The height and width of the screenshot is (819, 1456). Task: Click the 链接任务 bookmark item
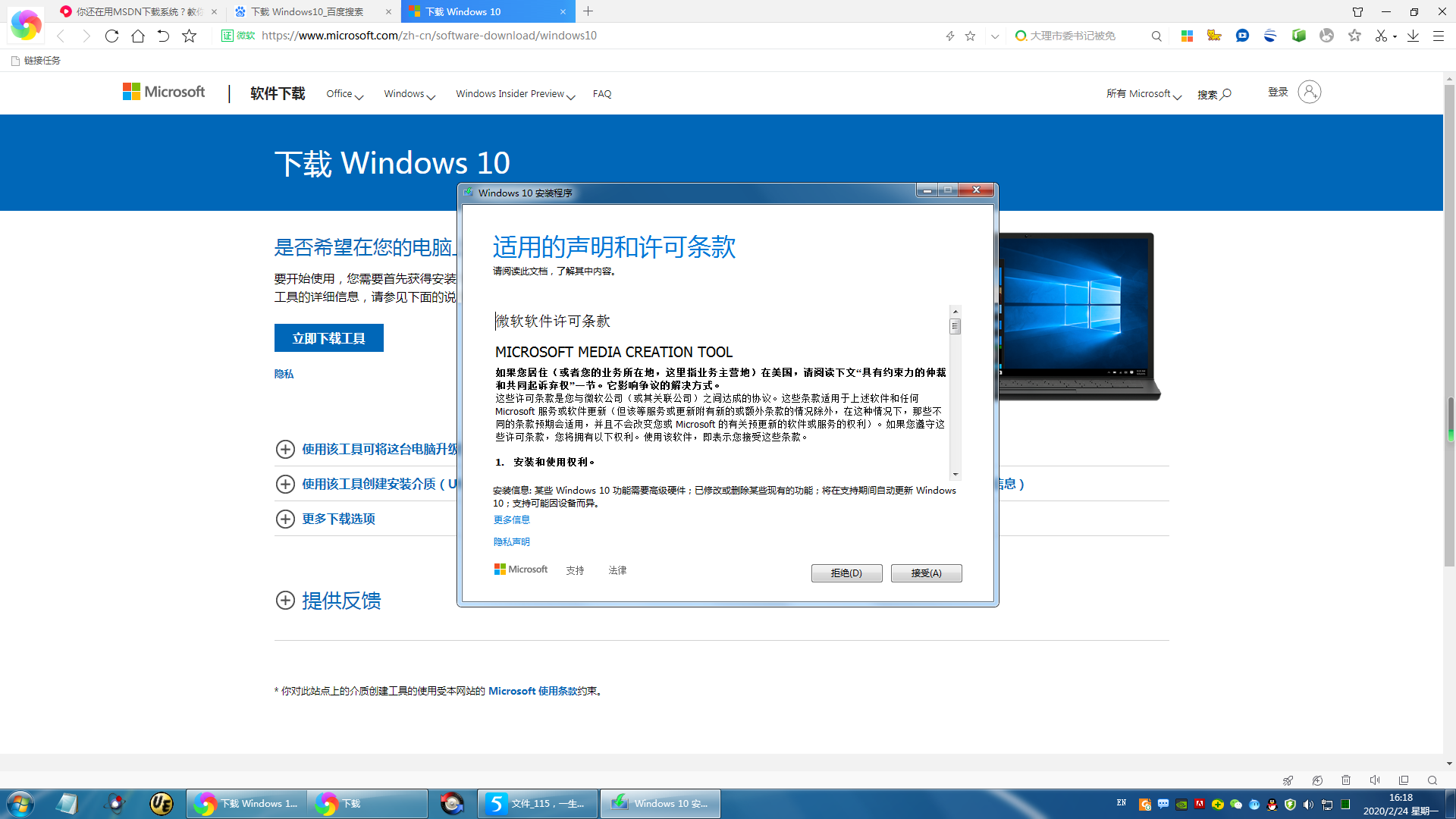[x=36, y=61]
